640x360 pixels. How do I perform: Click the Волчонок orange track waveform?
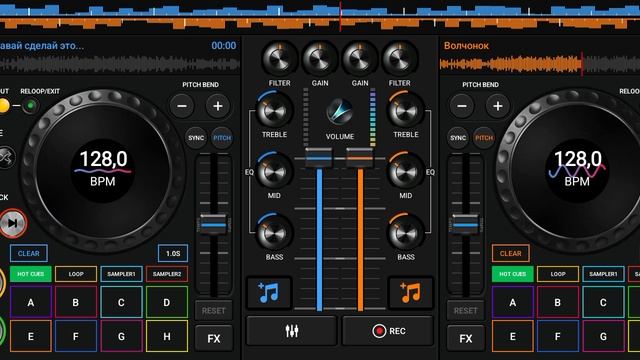[540, 64]
